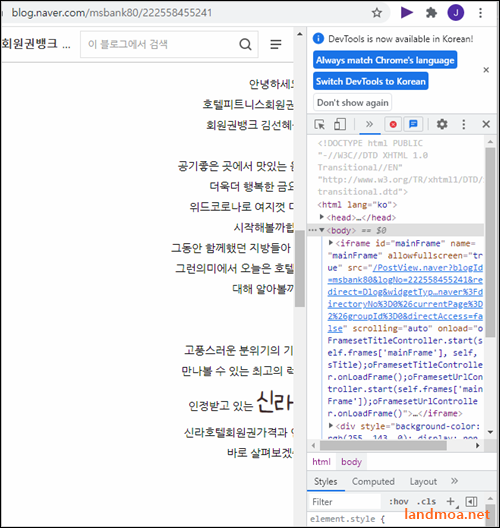Click the blog search magnifier icon
The image size is (500, 528).
point(245,44)
